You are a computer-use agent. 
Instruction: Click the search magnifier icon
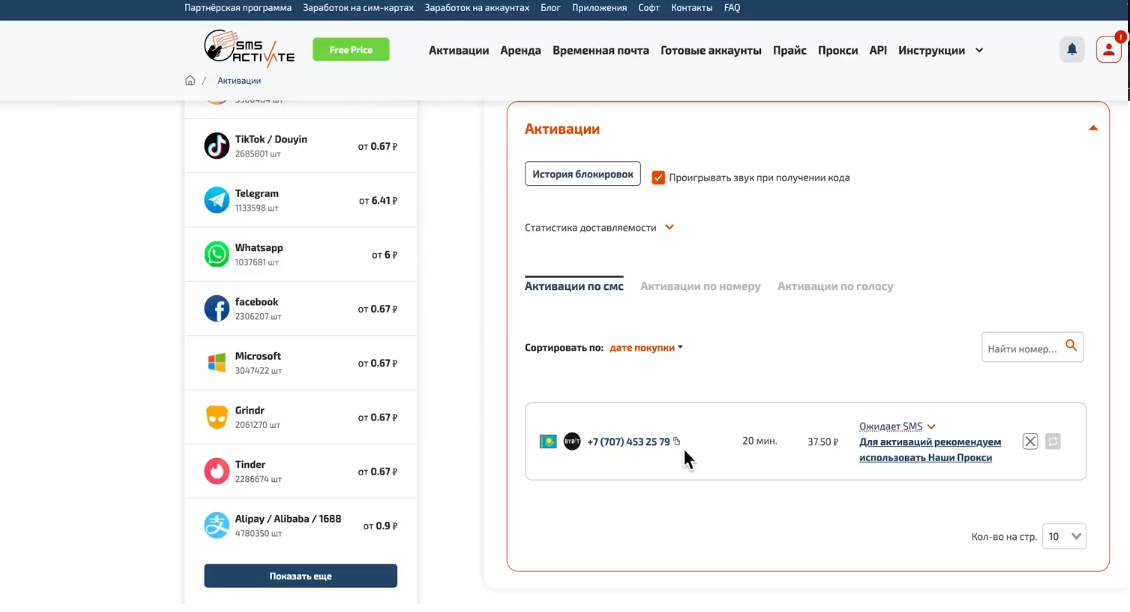(1071, 345)
